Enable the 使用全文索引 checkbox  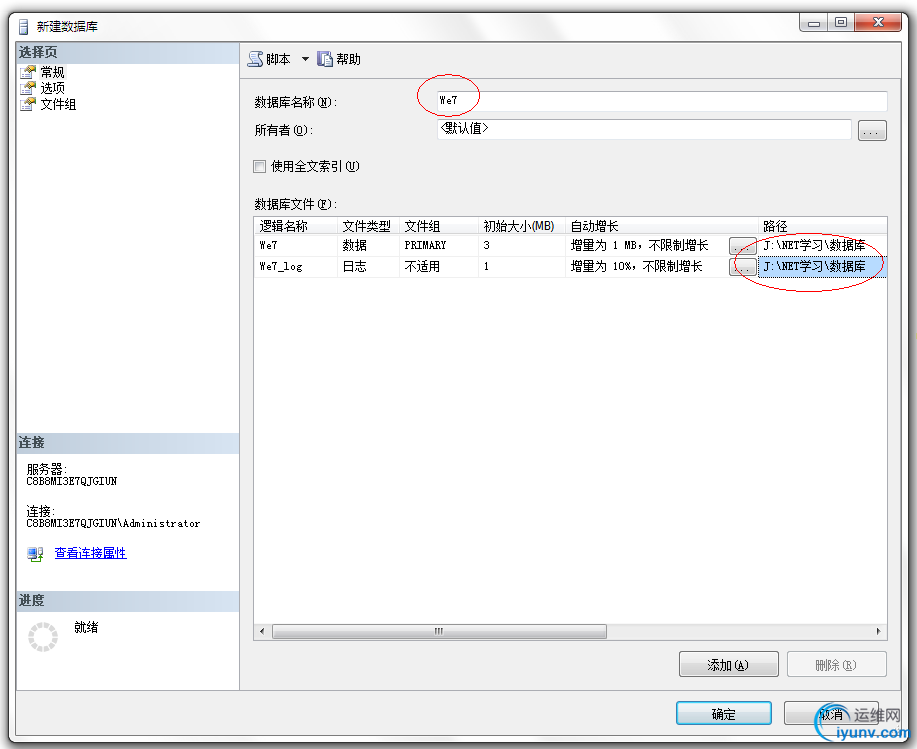coord(260,167)
